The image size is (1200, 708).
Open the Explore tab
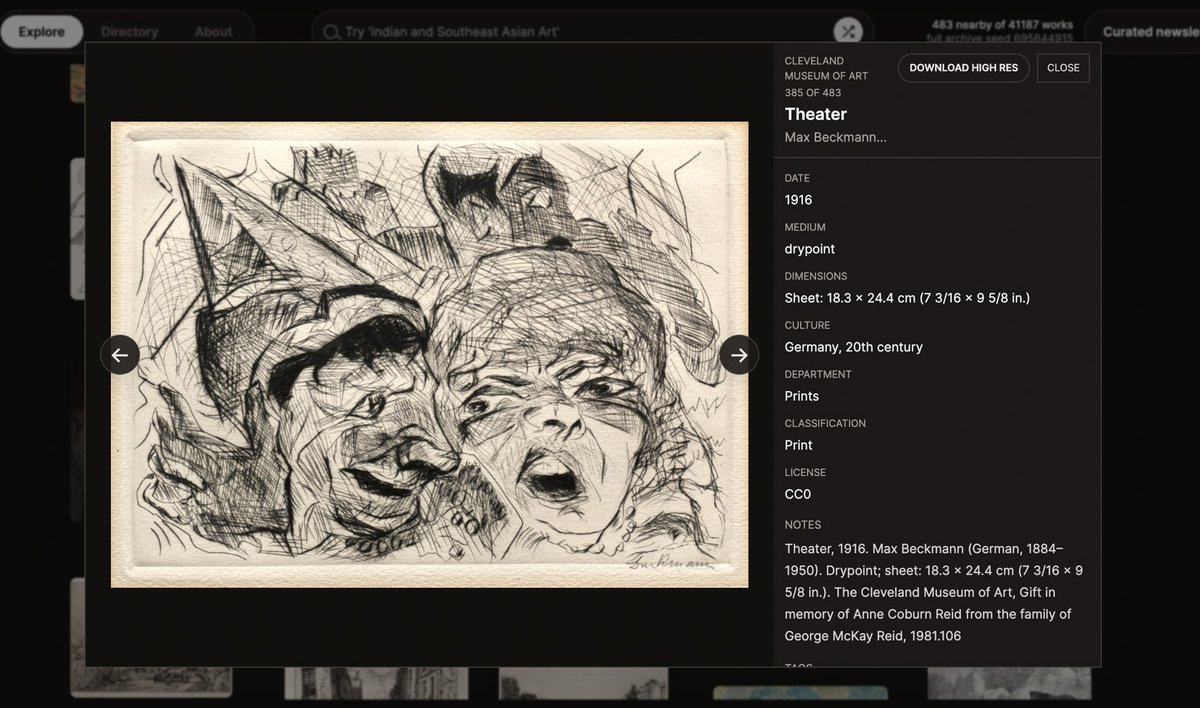pos(41,32)
